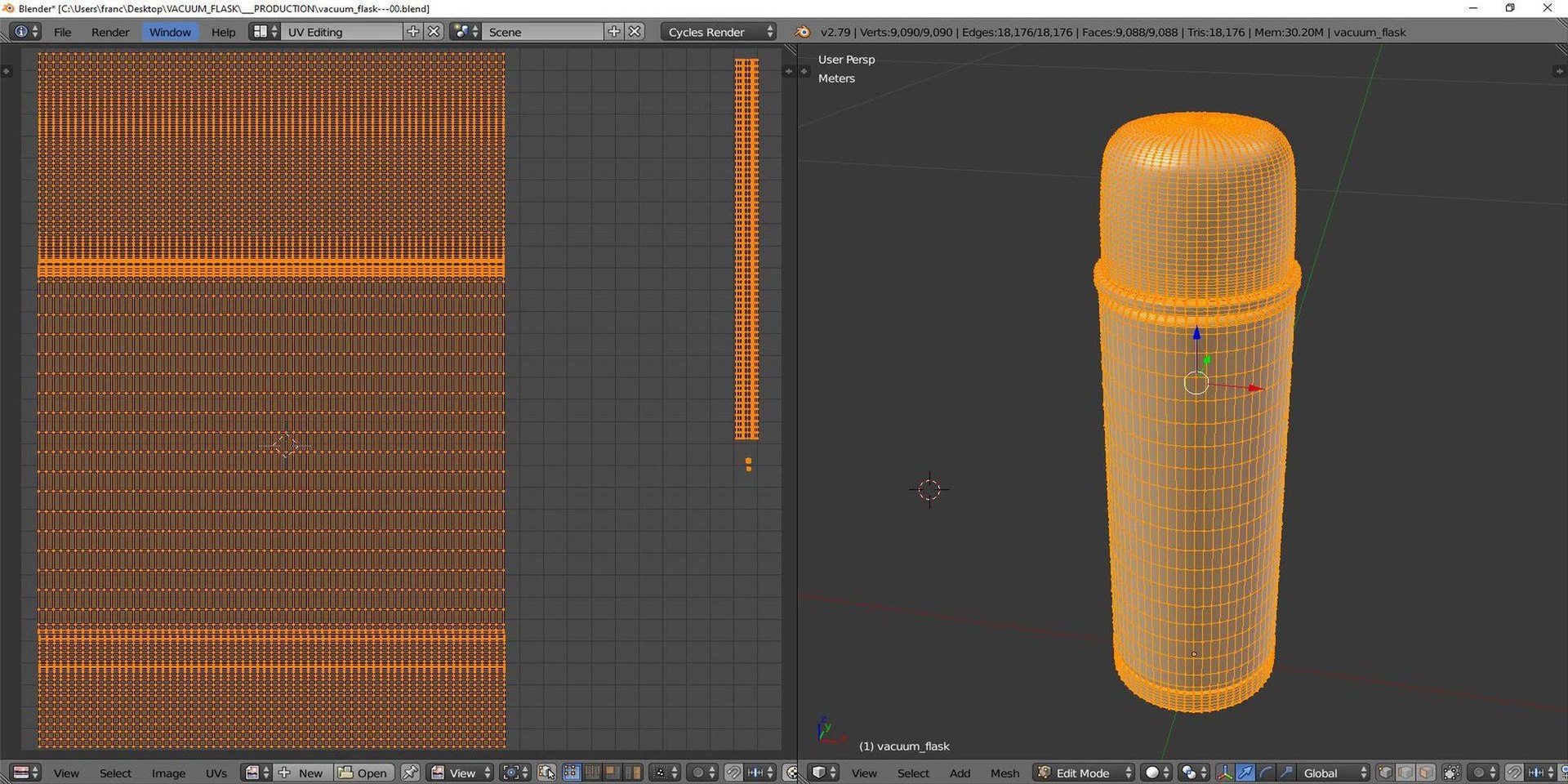The width and height of the screenshot is (1568, 784).
Task: Click the Blender logo in info header
Action: [x=803, y=32]
